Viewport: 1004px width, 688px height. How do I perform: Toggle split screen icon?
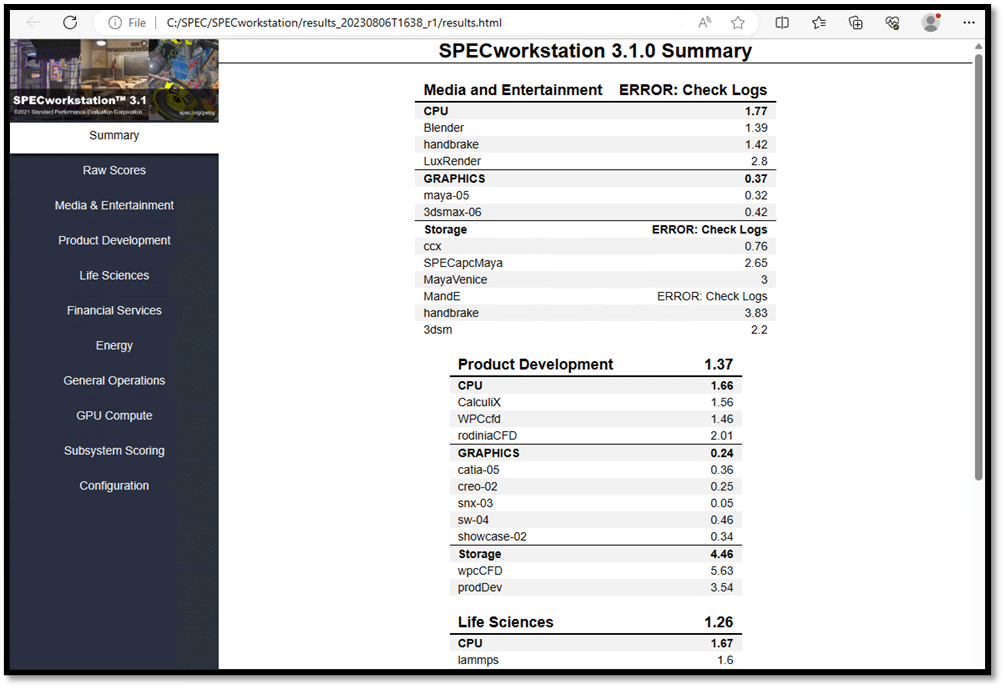[x=782, y=22]
